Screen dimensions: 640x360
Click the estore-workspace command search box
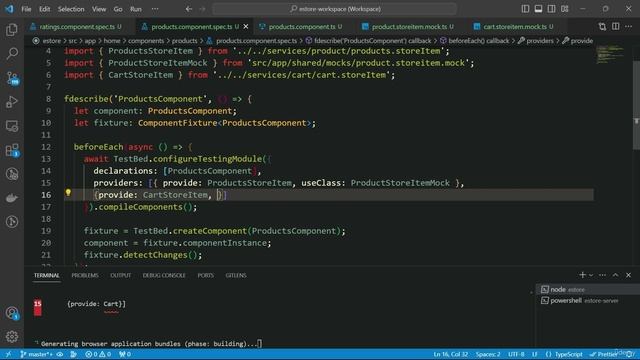pos(334,9)
